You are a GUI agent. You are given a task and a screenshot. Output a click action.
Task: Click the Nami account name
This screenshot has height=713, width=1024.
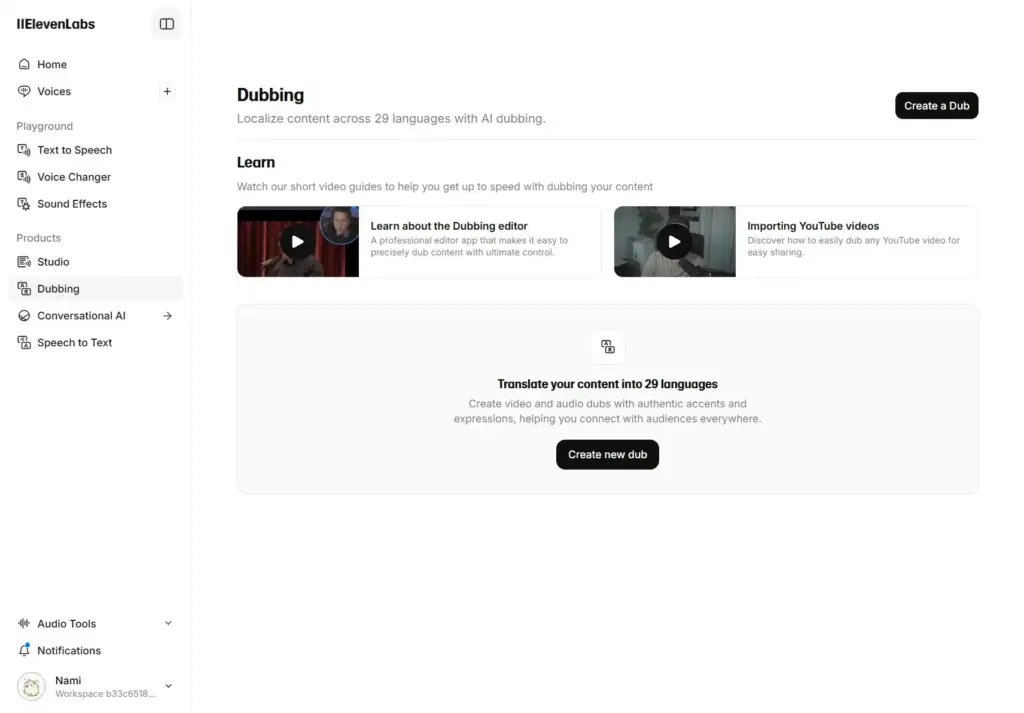coord(68,680)
